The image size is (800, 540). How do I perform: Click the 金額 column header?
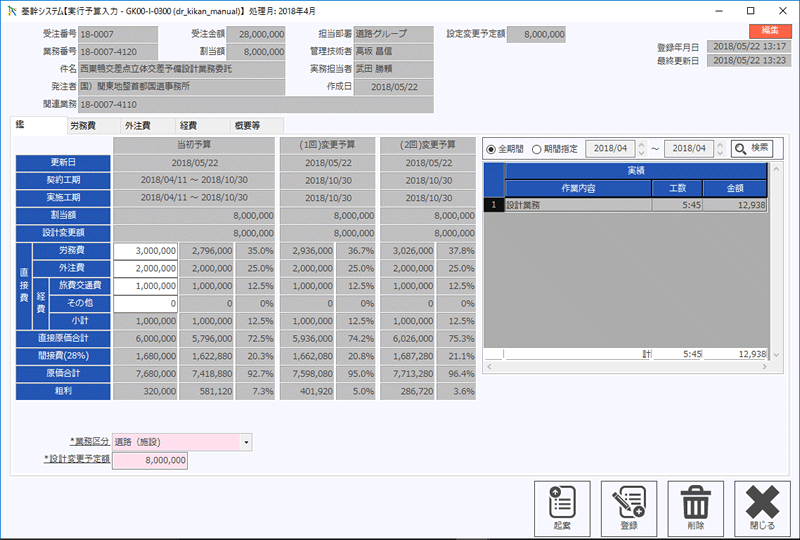(735, 188)
